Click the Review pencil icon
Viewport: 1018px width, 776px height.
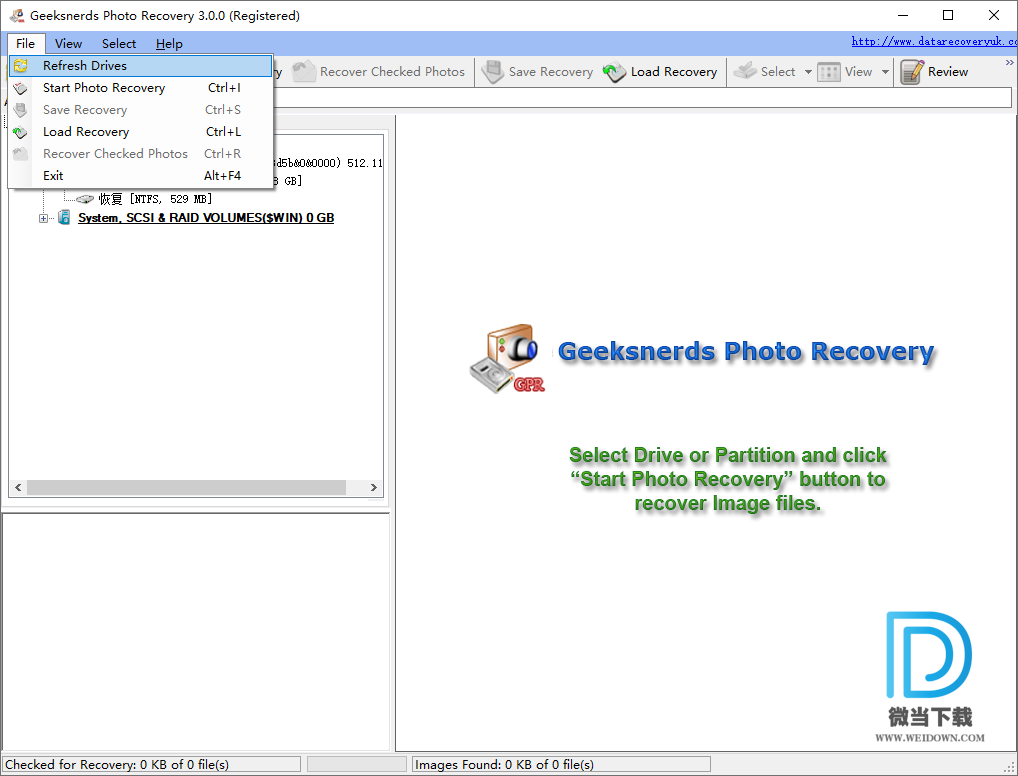point(912,71)
